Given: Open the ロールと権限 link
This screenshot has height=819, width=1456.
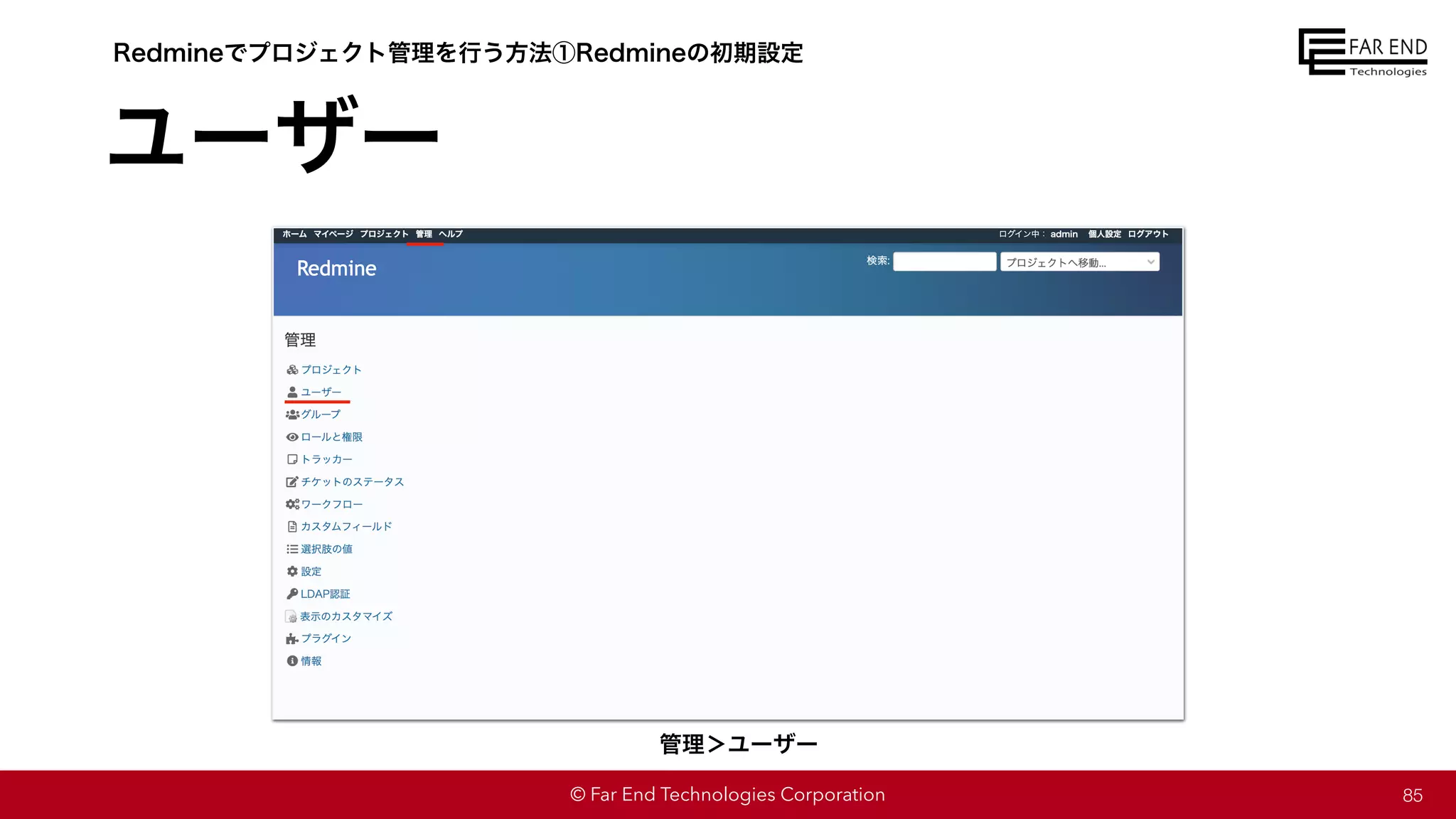Looking at the screenshot, I should point(332,437).
